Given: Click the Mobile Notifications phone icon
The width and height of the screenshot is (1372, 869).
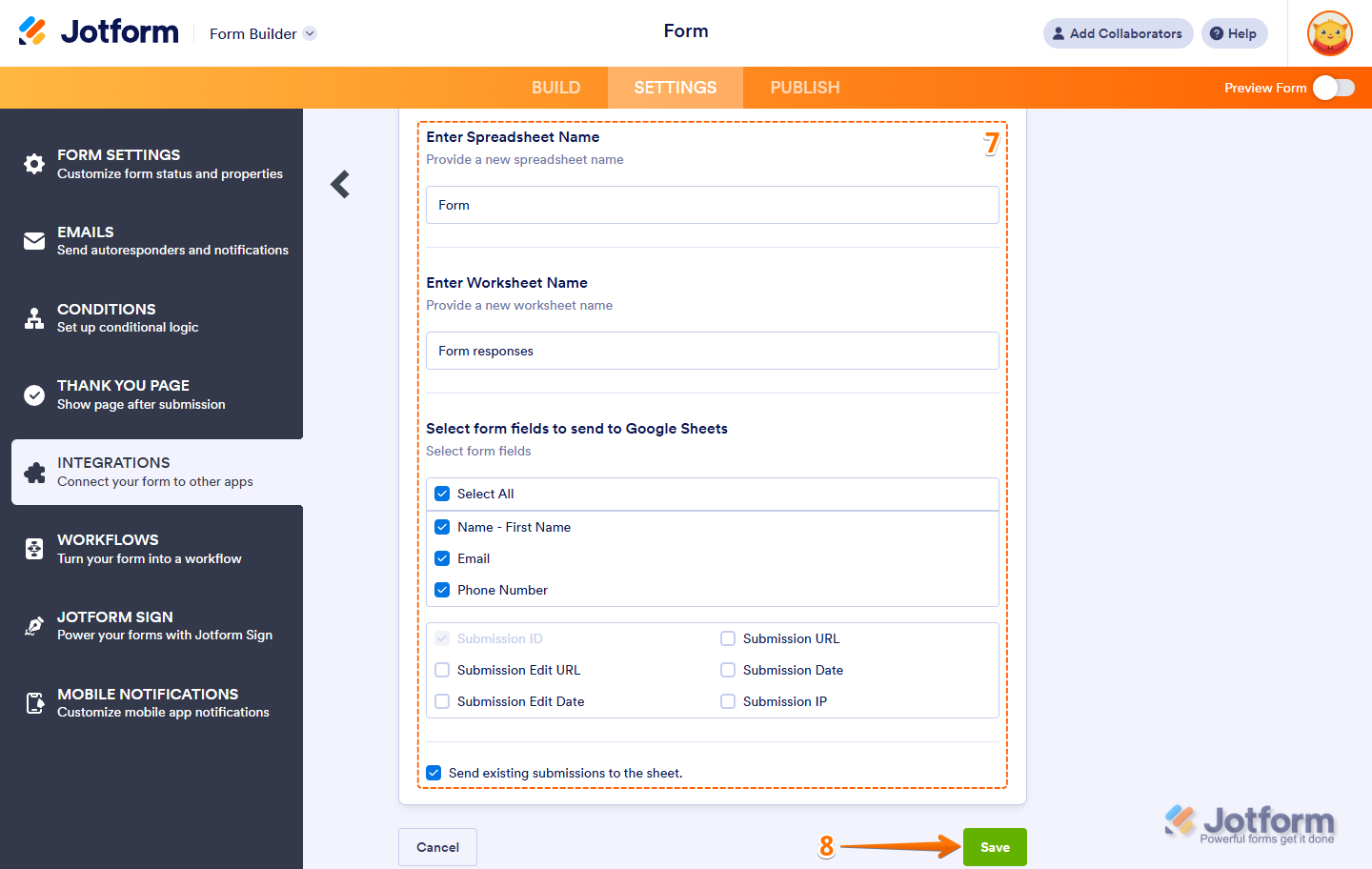Looking at the screenshot, I should 34,703.
